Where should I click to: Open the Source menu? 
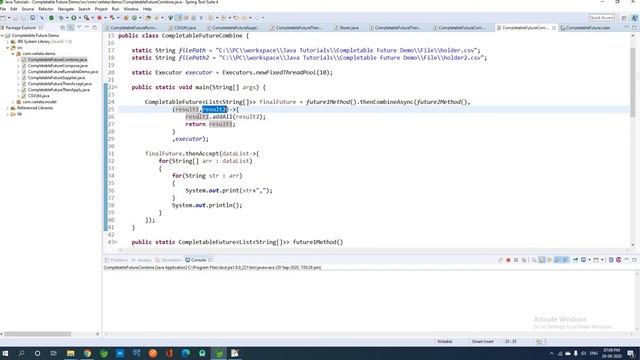[x=28, y=9]
